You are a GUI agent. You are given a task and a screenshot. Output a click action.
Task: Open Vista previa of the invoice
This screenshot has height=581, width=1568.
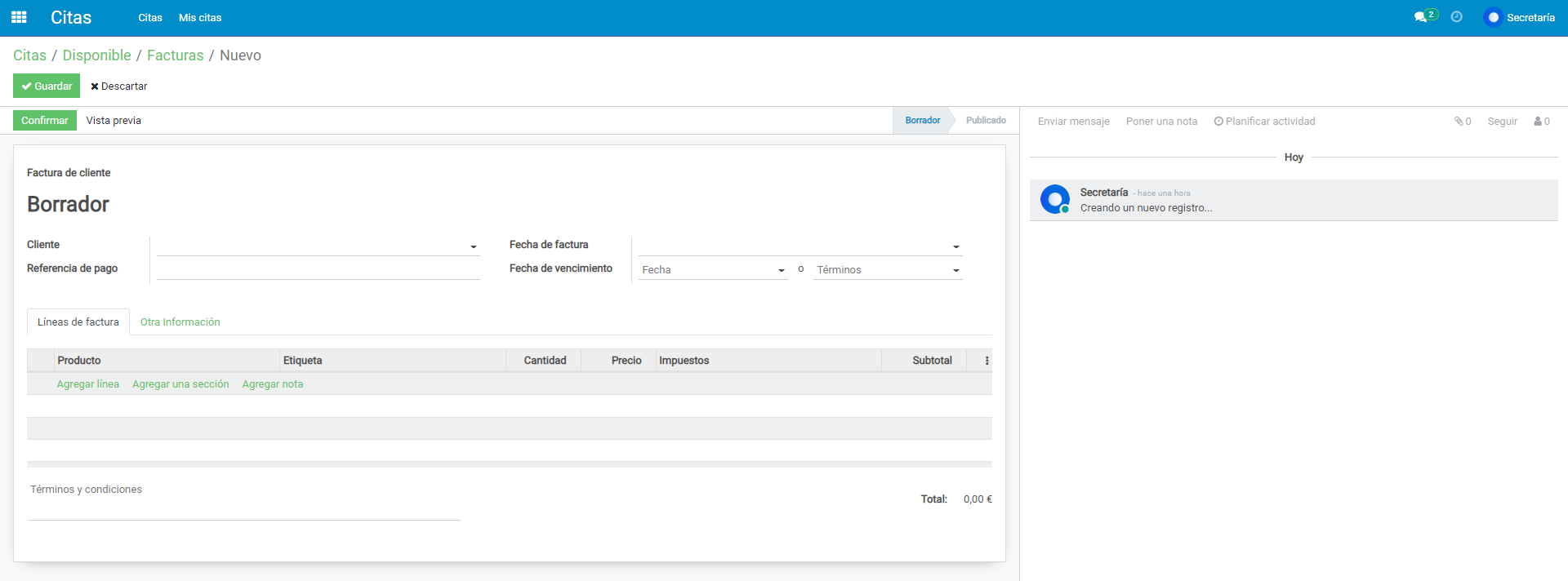114,121
